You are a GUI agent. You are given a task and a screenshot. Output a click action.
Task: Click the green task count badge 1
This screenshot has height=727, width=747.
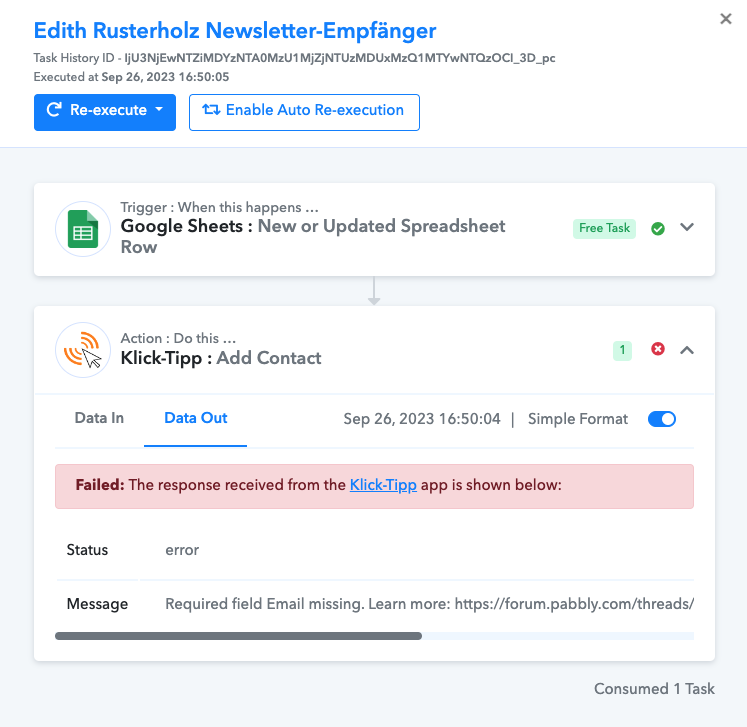(x=622, y=351)
